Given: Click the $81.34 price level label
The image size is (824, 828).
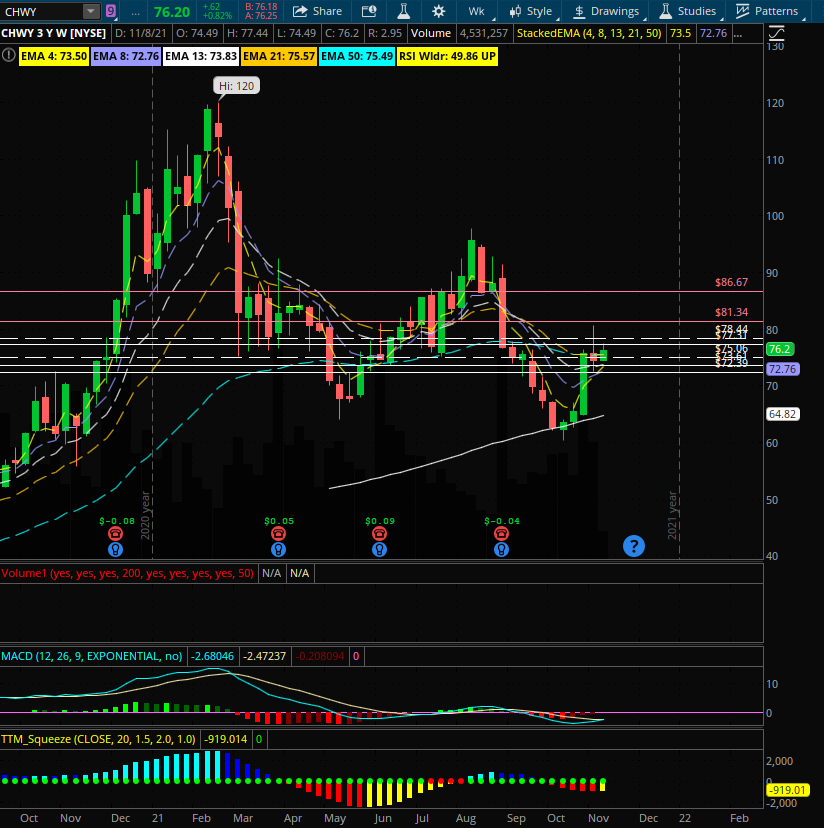Looking at the screenshot, I should 731,312.
